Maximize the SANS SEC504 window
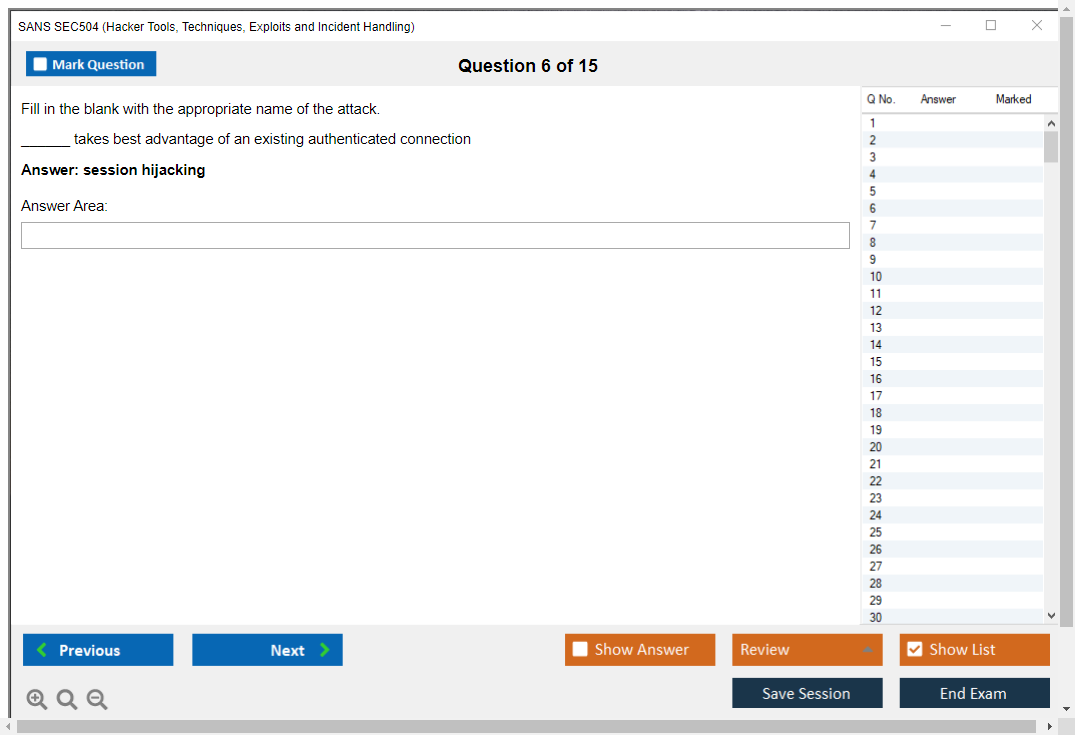This screenshot has width=1075, height=735. (x=991, y=26)
